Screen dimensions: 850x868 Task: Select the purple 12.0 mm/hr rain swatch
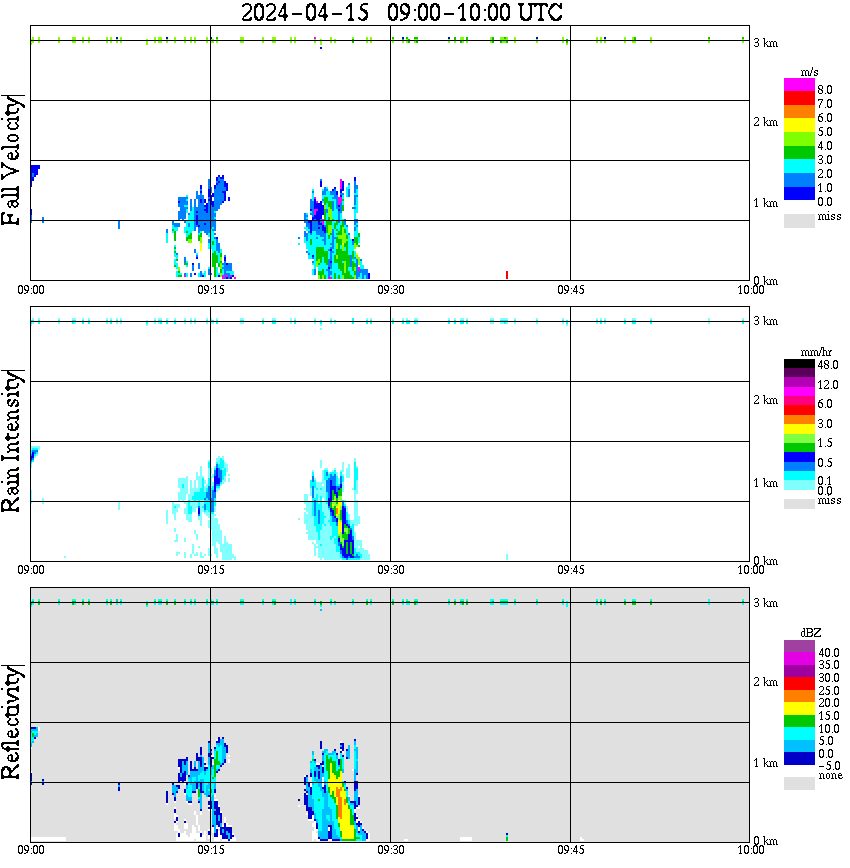[799, 382]
